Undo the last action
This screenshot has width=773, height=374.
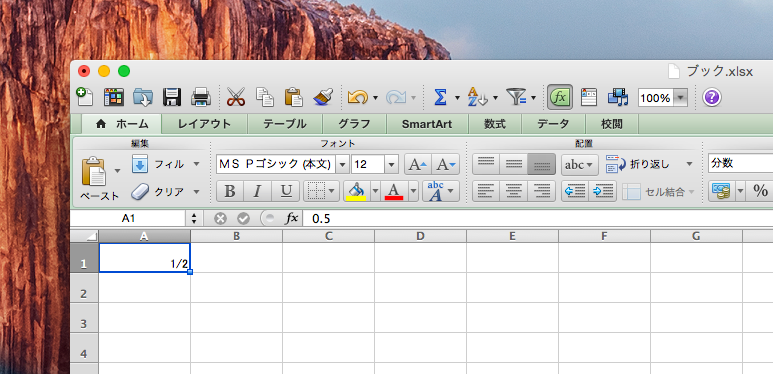[x=358, y=98]
